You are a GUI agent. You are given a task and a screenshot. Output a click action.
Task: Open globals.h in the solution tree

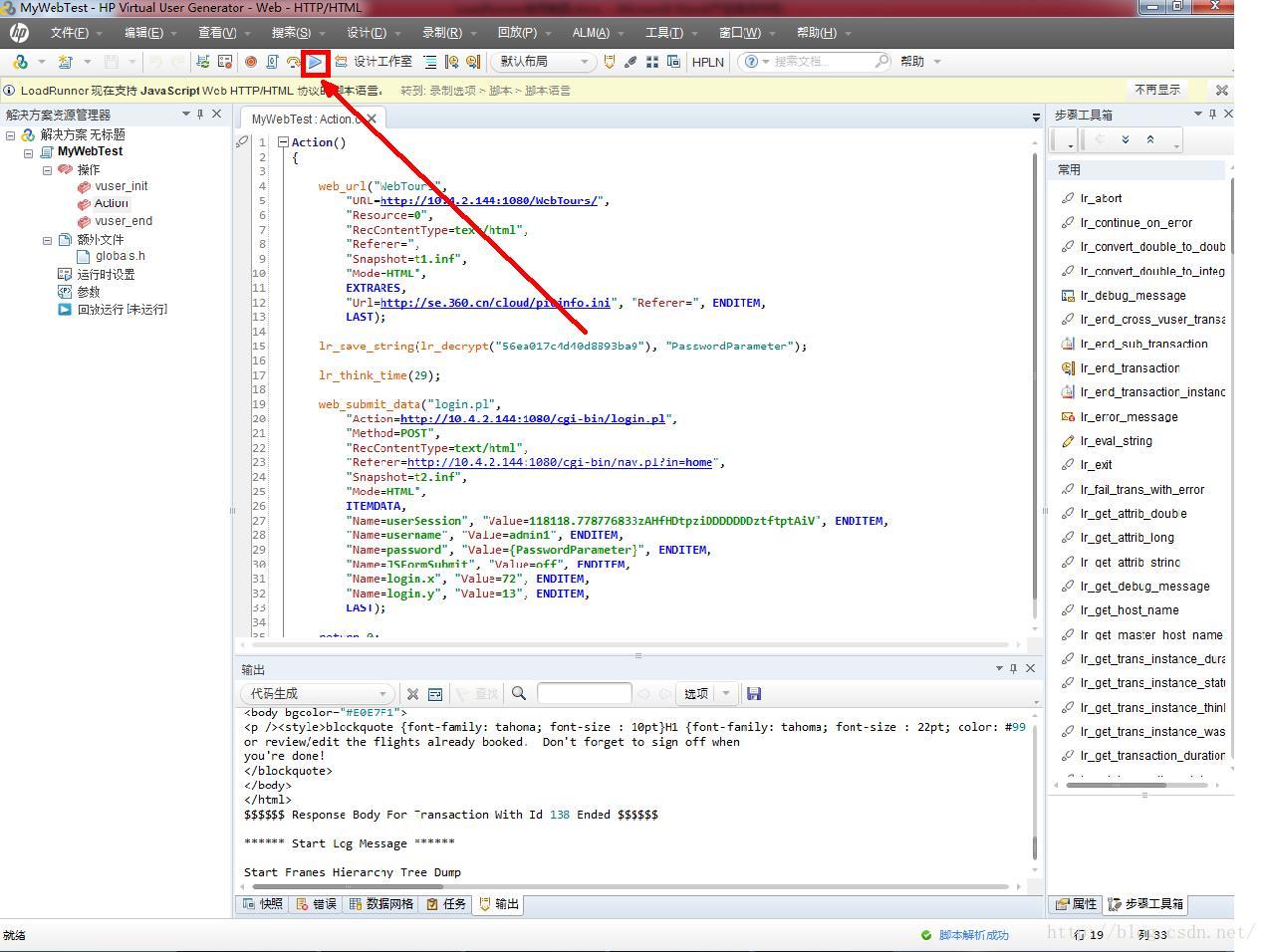click(121, 256)
